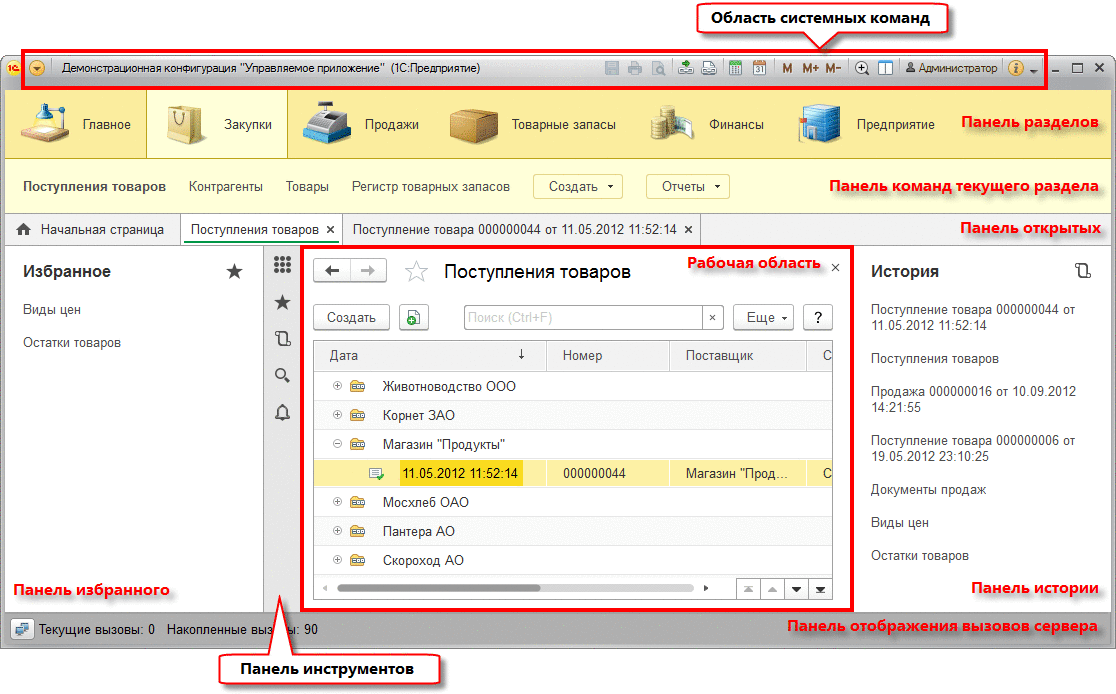Click create-by-copying green plus icon
Viewport: 1116px width, 694px height.
(414, 317)
